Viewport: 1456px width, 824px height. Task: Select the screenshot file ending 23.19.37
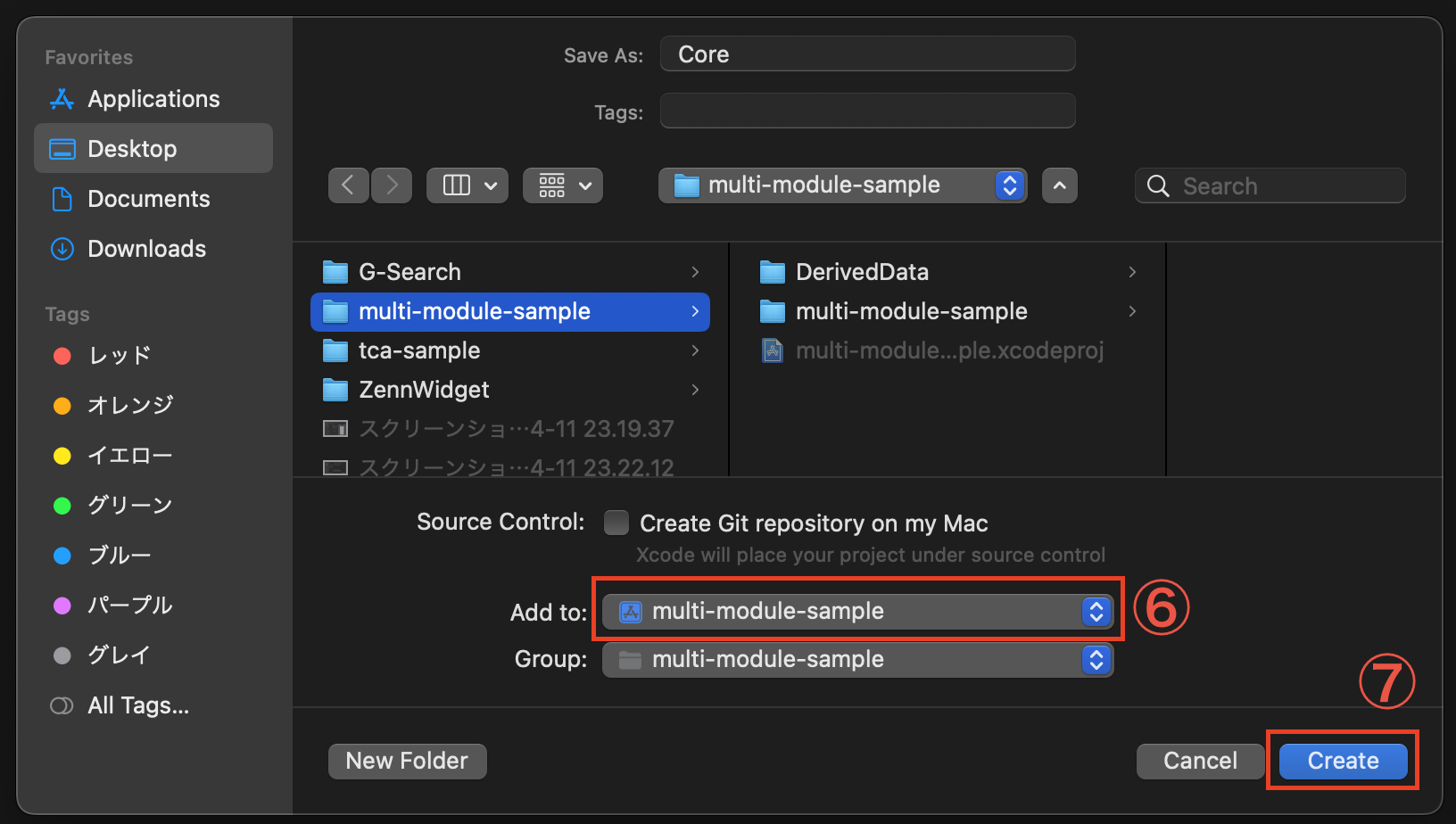click(510, 429)
